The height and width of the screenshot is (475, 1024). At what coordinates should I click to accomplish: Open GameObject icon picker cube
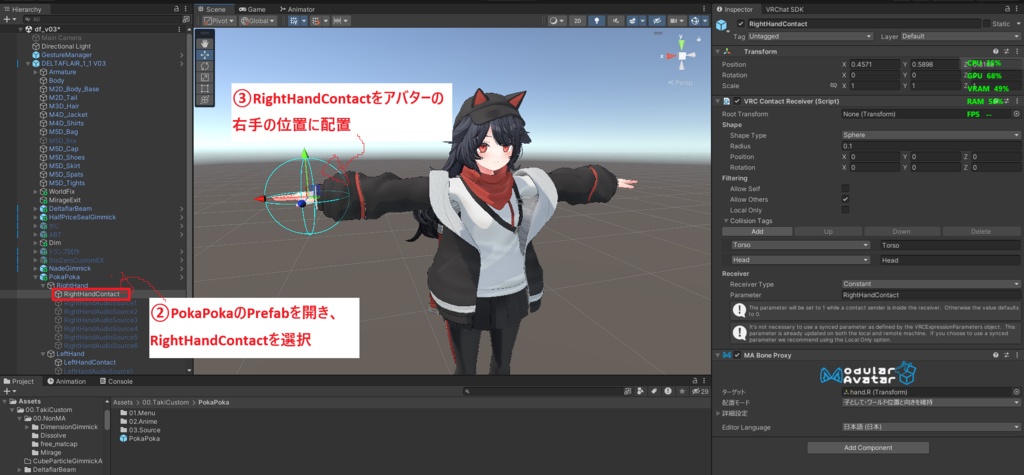(722, 25)
